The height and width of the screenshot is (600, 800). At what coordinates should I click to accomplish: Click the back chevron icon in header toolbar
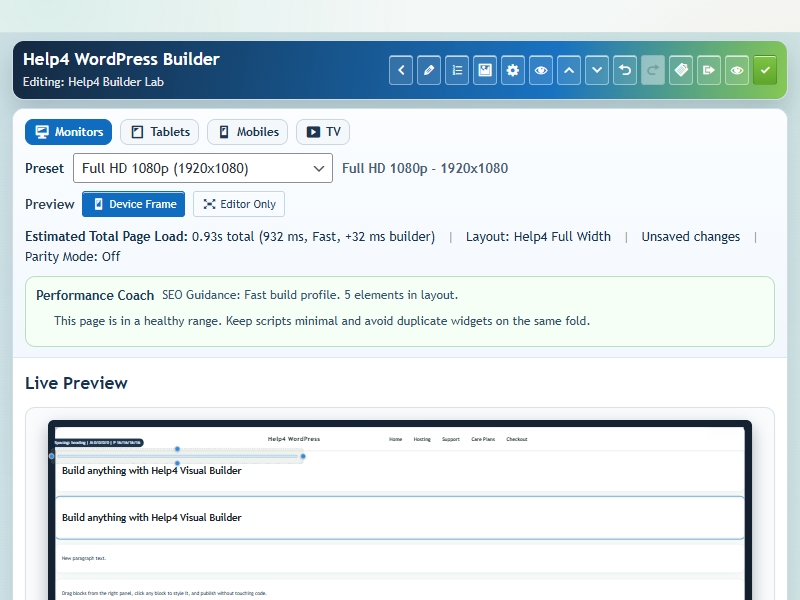coord(401,70)
